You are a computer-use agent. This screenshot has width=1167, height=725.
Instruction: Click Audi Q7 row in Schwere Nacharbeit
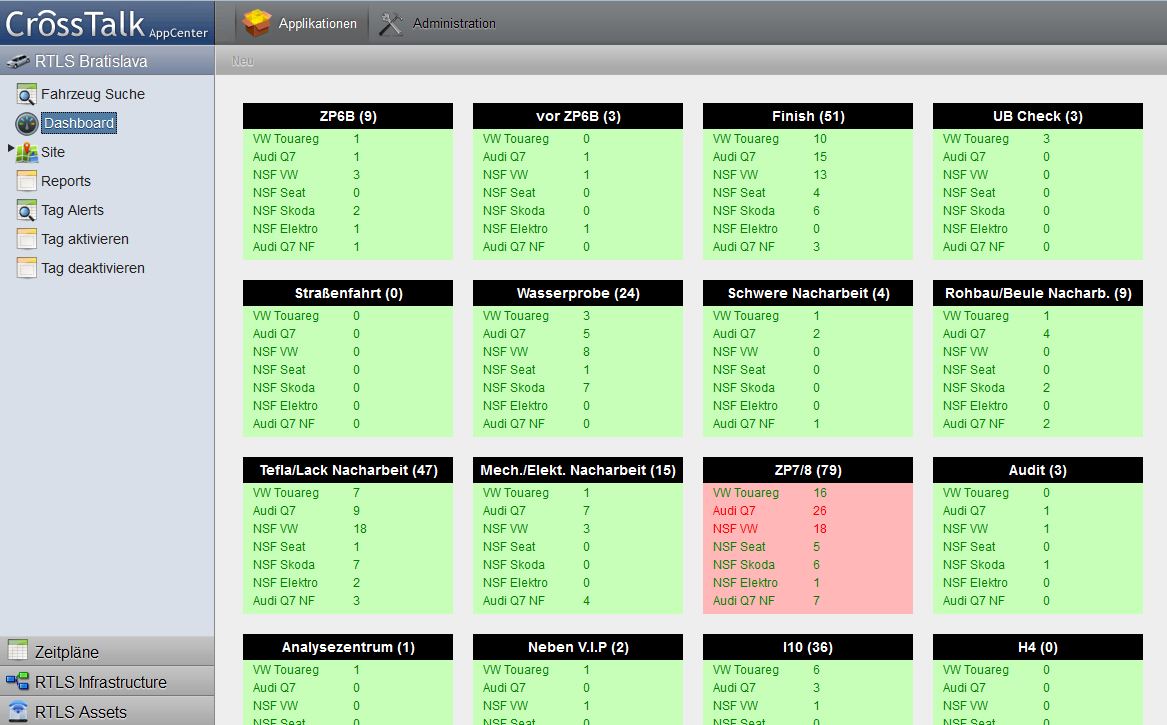pyautogui.click(x=808, y=333)
